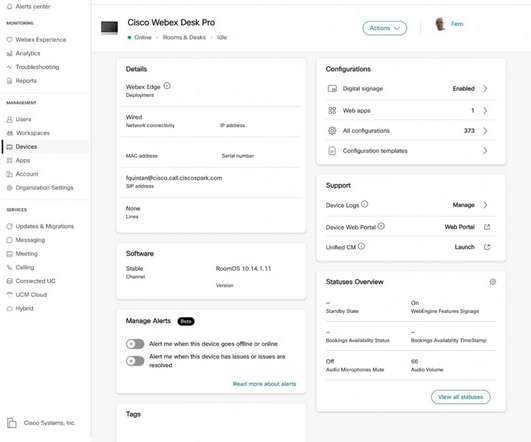Click the Updates & Migrations icon
Screen dimensions: 531x442
click(9, 226)
